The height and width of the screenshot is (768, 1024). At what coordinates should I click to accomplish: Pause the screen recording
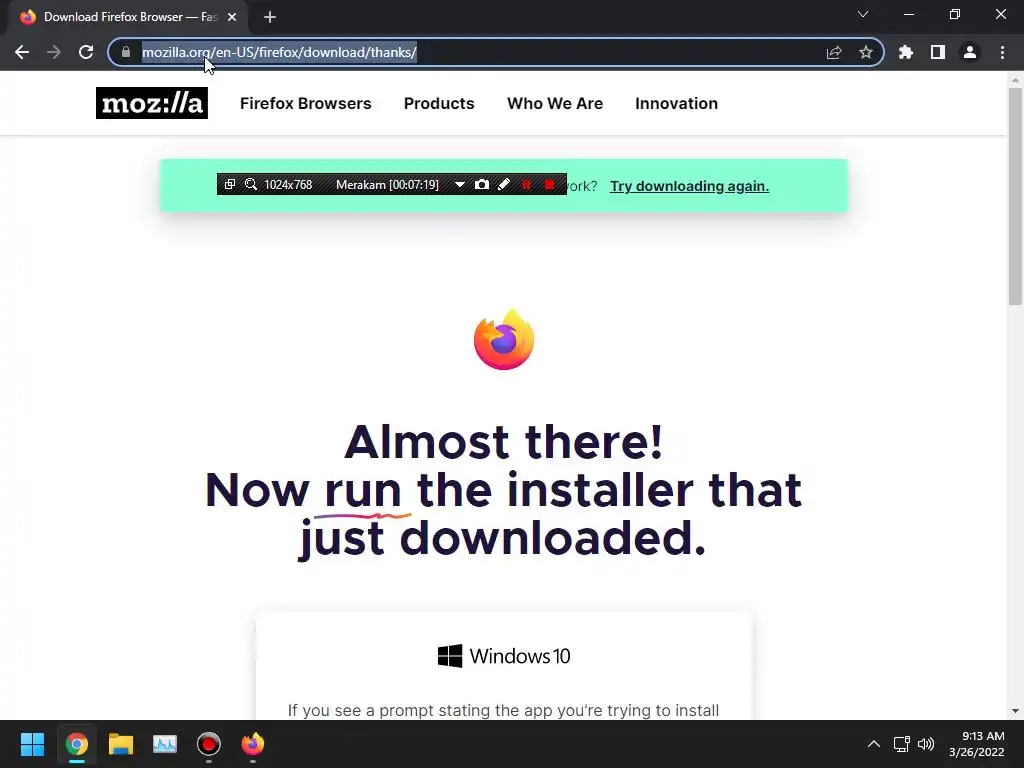point(526,185)
